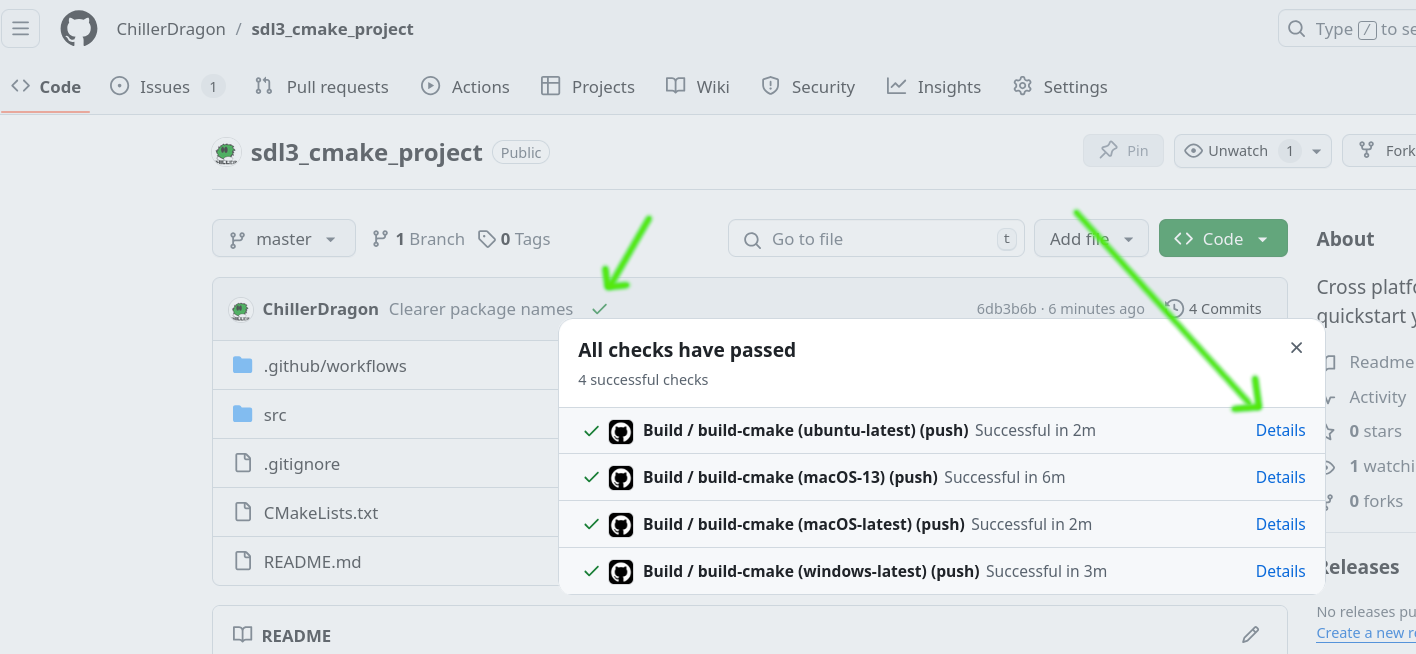The width and height of the screenshot is (1416, 654).
Task: Open the green Code dropdown
Action: coord(1223,239)
